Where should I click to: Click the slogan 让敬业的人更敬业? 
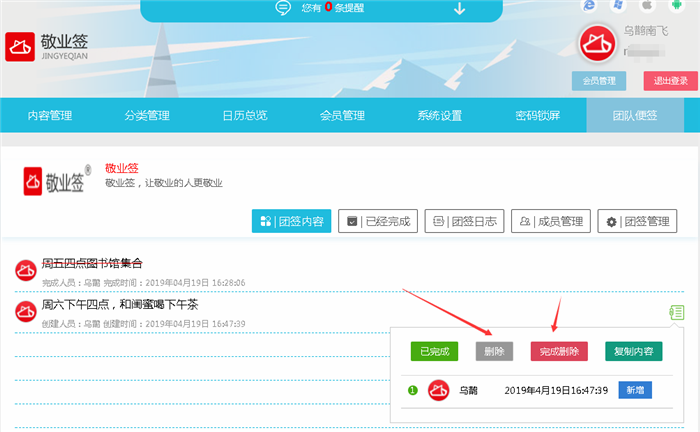point(183,183)
